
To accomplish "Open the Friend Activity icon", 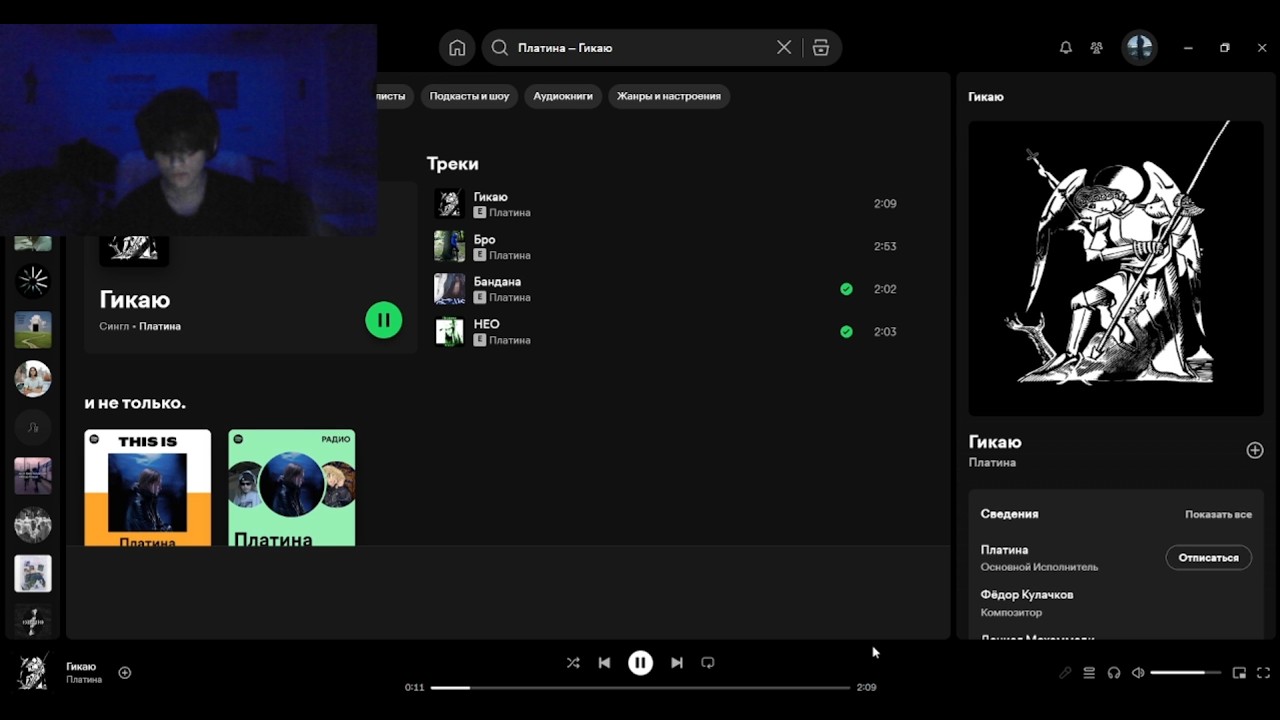I will click(1097, 48).
